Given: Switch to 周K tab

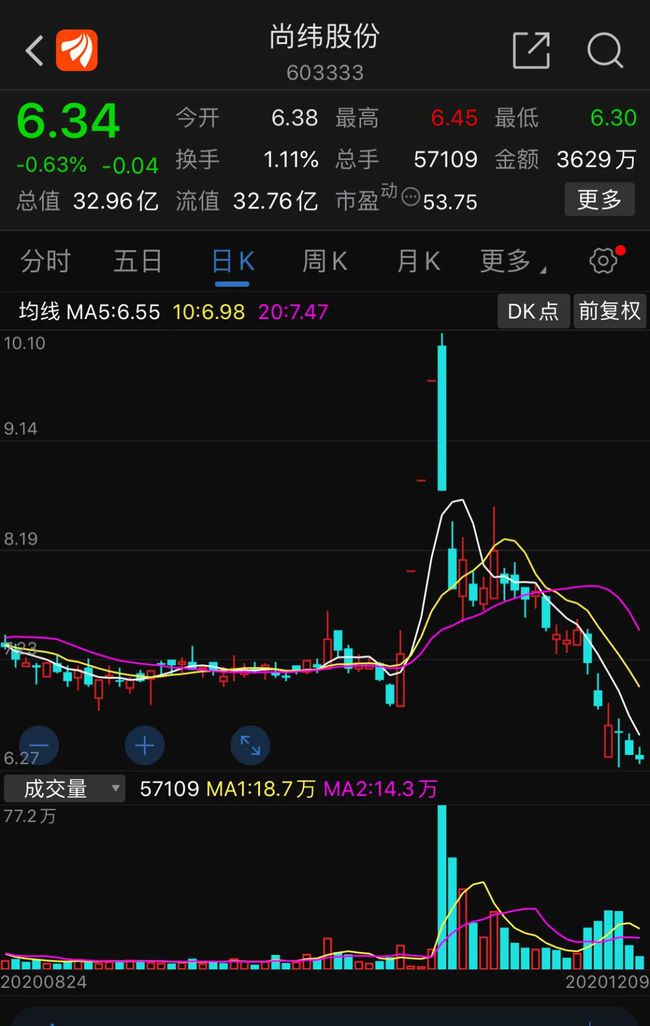Looking at the screenshot, I should pos(325,261).
